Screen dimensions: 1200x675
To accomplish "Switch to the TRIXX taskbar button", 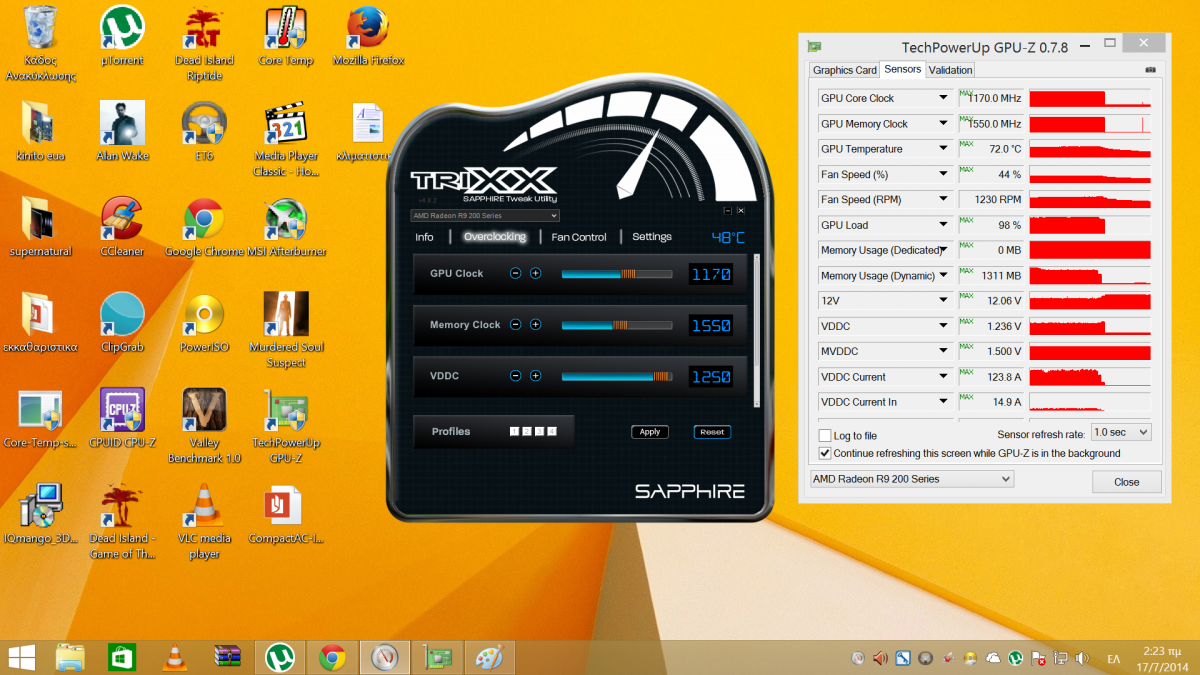I will [x=385, y=657].
